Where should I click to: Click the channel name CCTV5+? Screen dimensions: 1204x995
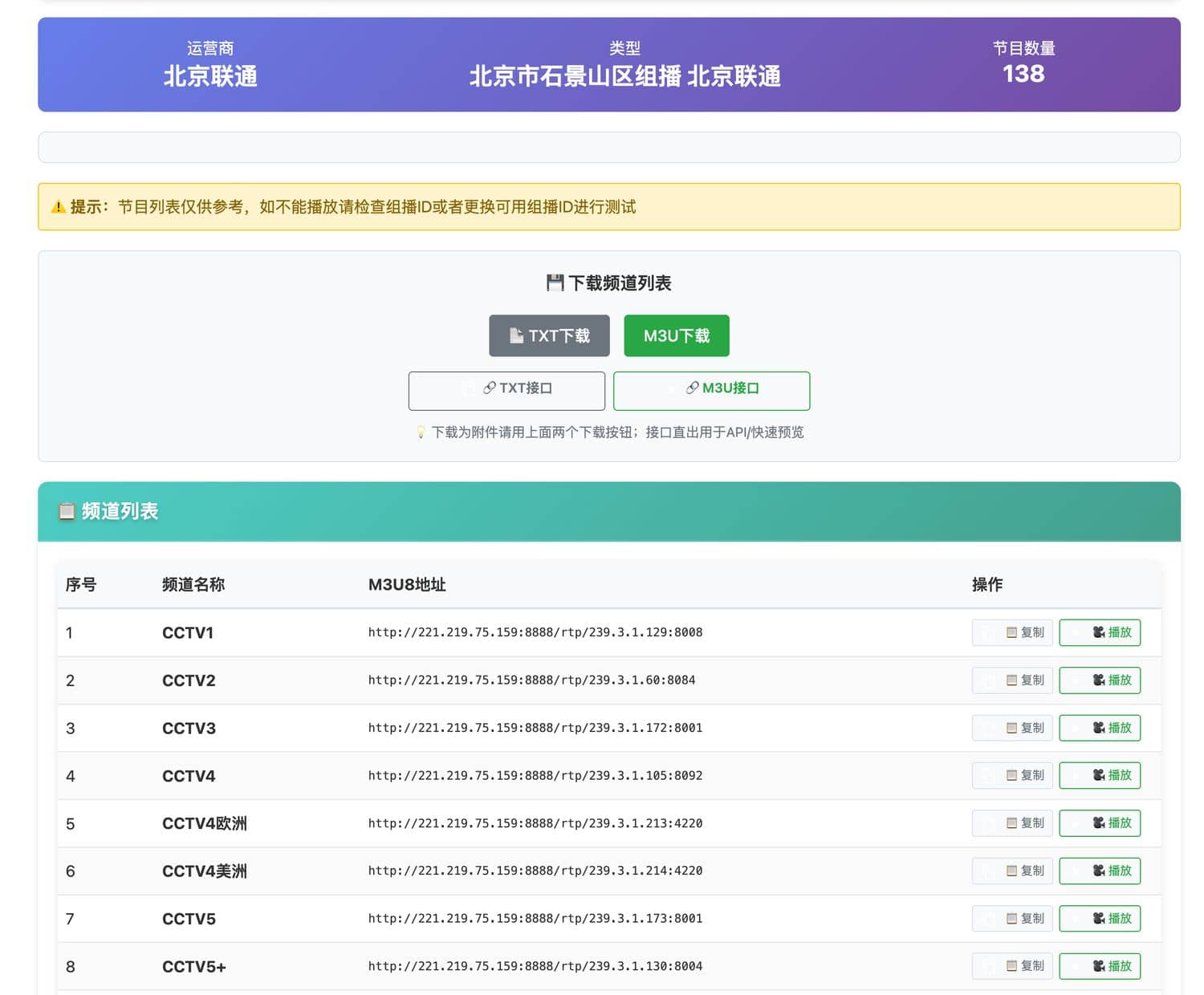click(194, 967)
